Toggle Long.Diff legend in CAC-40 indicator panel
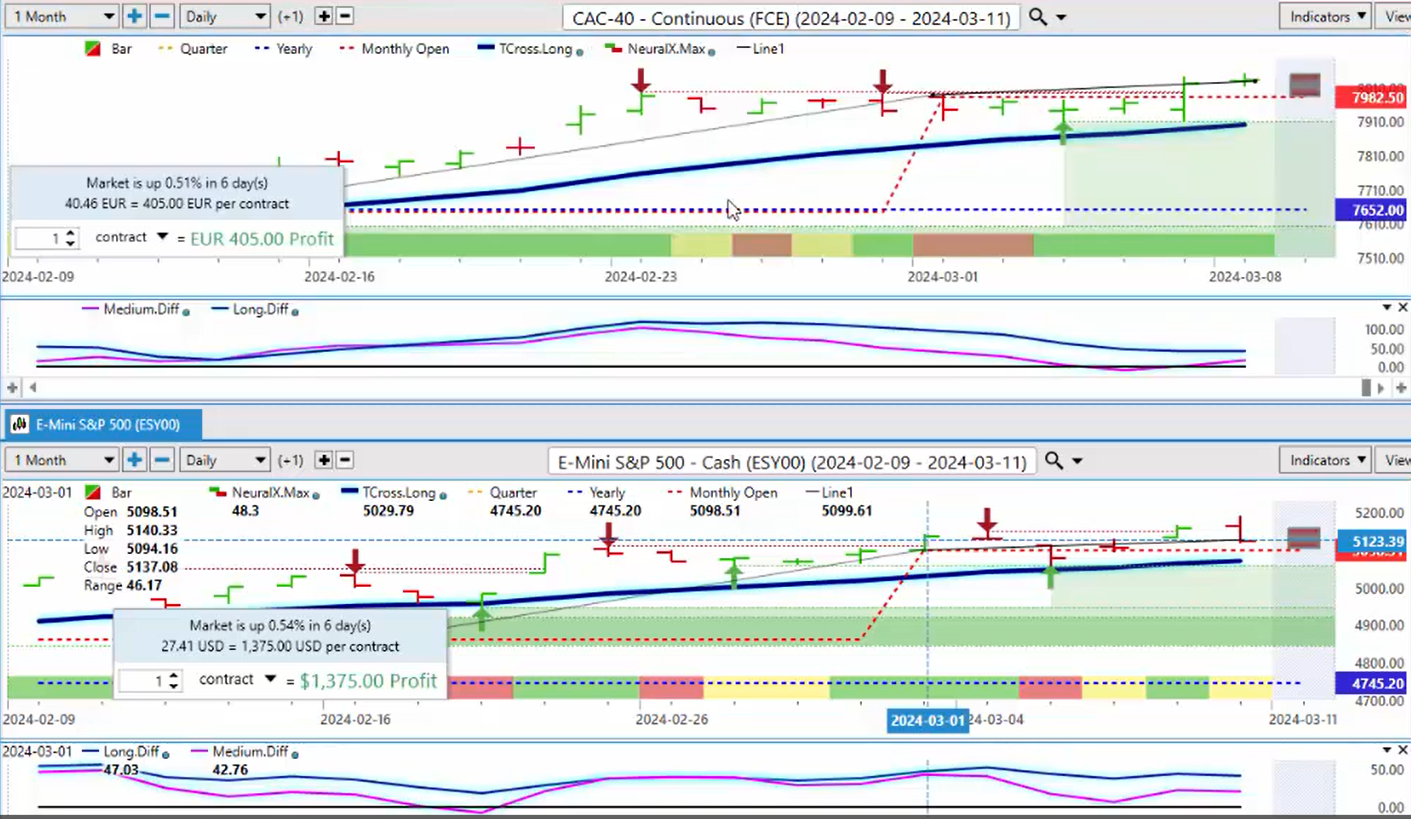Image resolution: width=1411 pixels, height=819 pixels. 255,310
